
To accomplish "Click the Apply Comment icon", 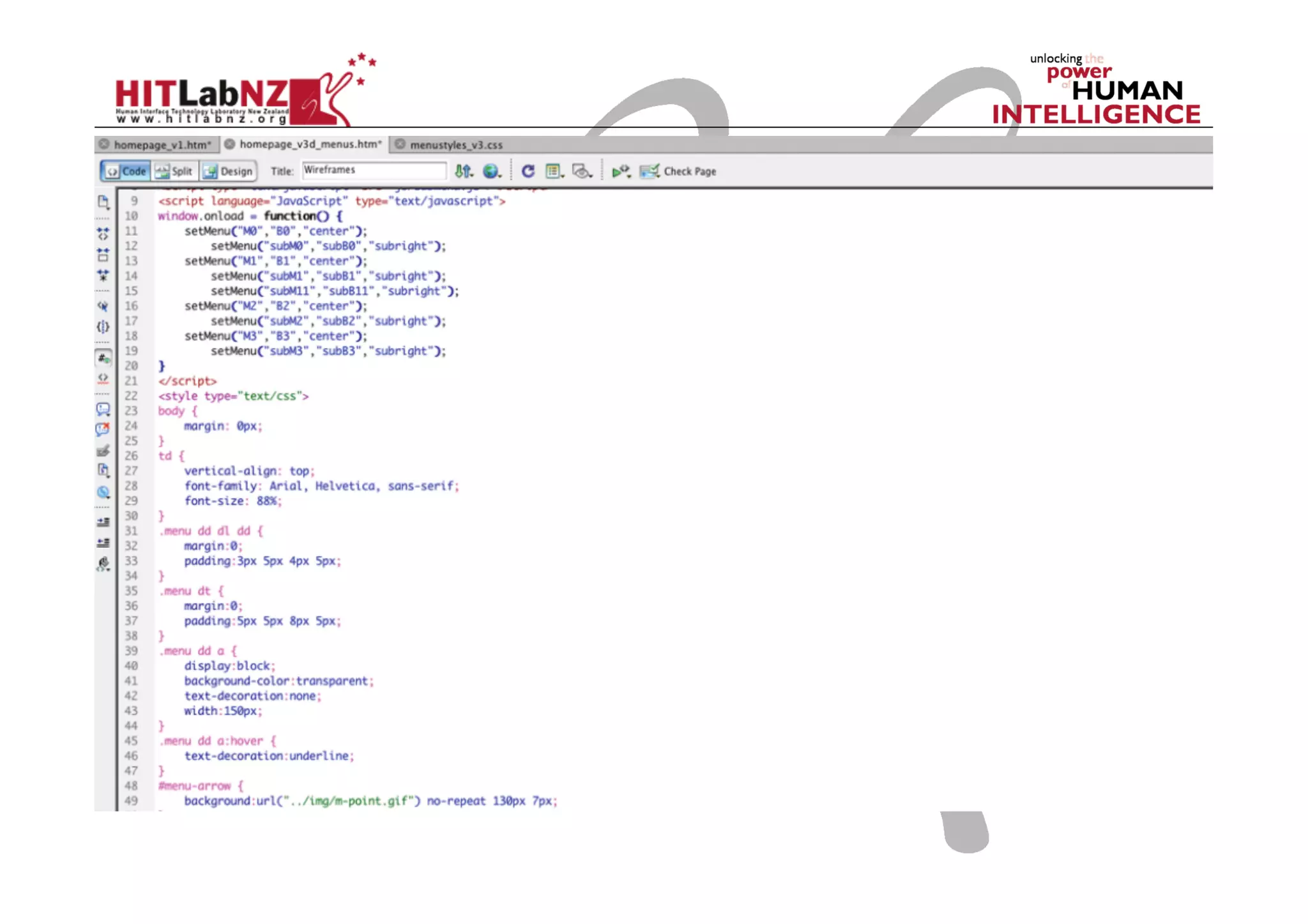I will [103, 409].
